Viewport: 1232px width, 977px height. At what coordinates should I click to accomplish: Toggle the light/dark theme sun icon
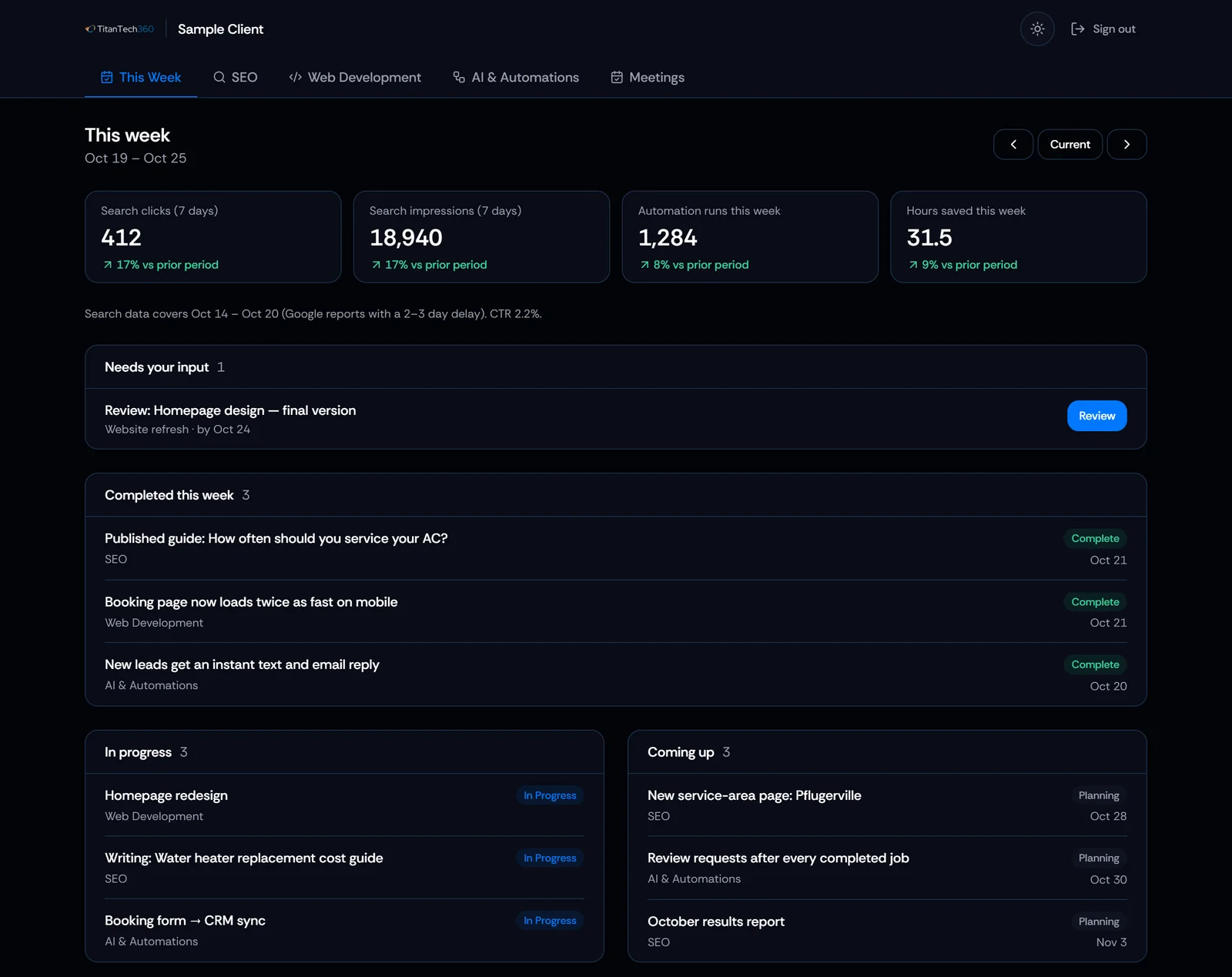[x=1037, y=29]
